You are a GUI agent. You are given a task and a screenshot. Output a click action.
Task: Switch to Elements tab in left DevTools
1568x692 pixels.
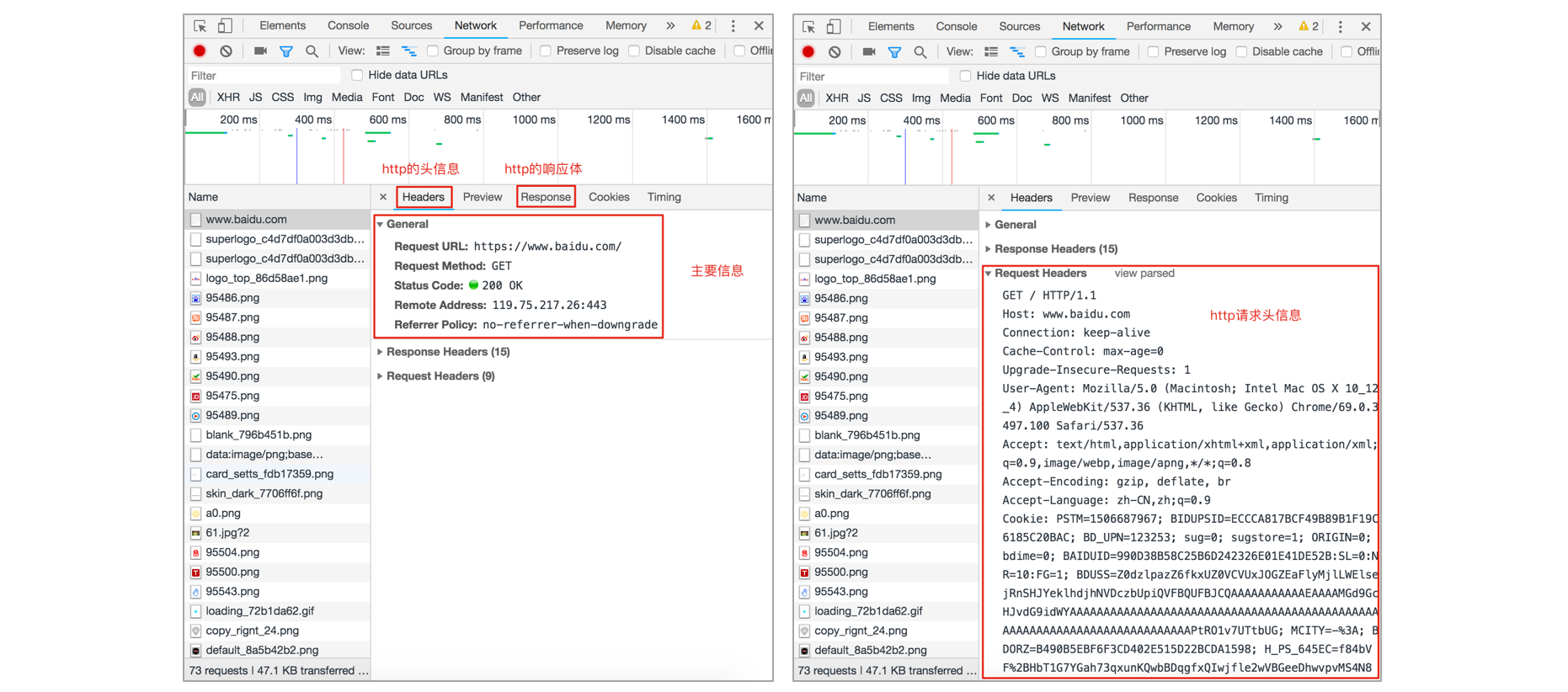pos(282,26)
